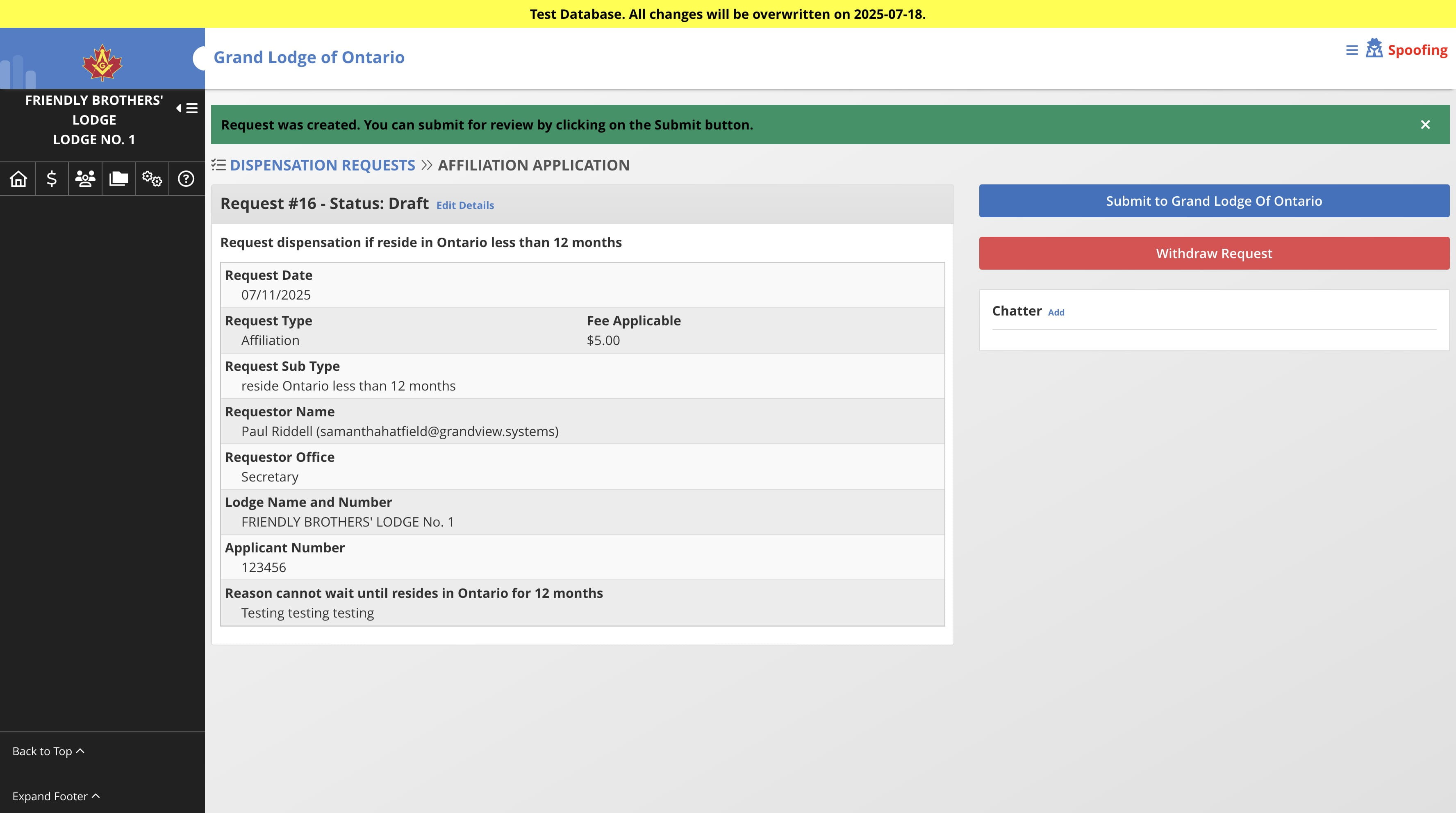
Task: Add a Chatter entry
Action: pyautogui.click(x=1056, y=312)
